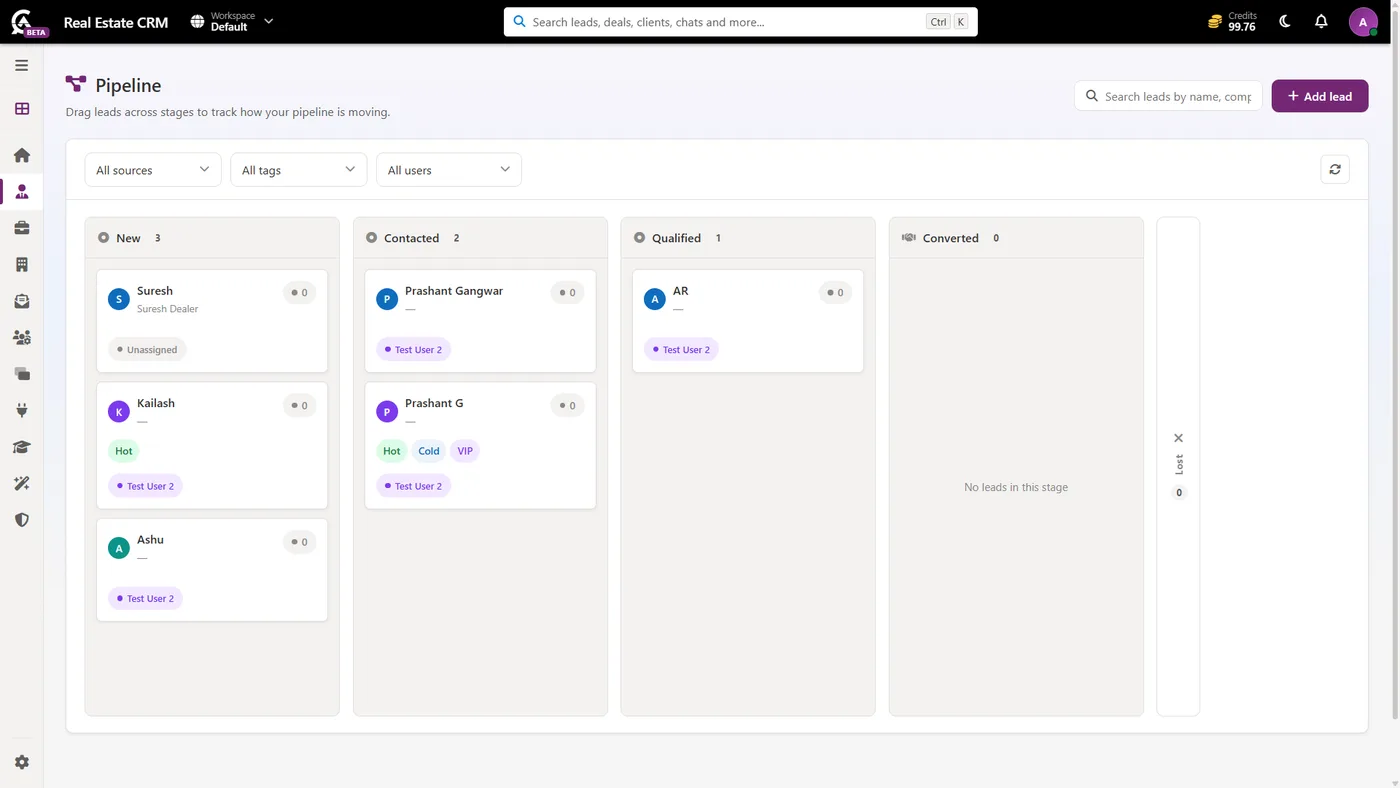Viewport: 1400px width, 788px height.
Task: Click Test User 2 badge on Ashu's card
Action: point(145,599)
